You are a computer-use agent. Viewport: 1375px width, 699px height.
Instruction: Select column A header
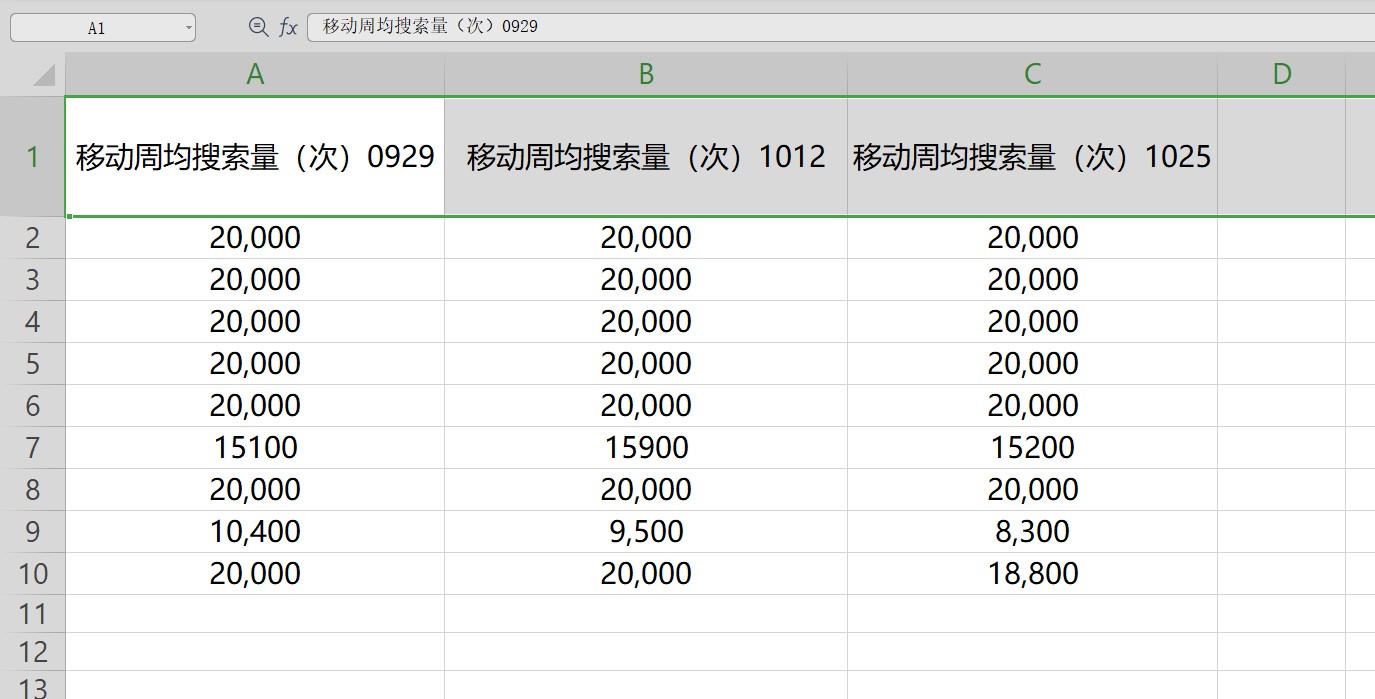pyautogui.click(x=255, y=74)
